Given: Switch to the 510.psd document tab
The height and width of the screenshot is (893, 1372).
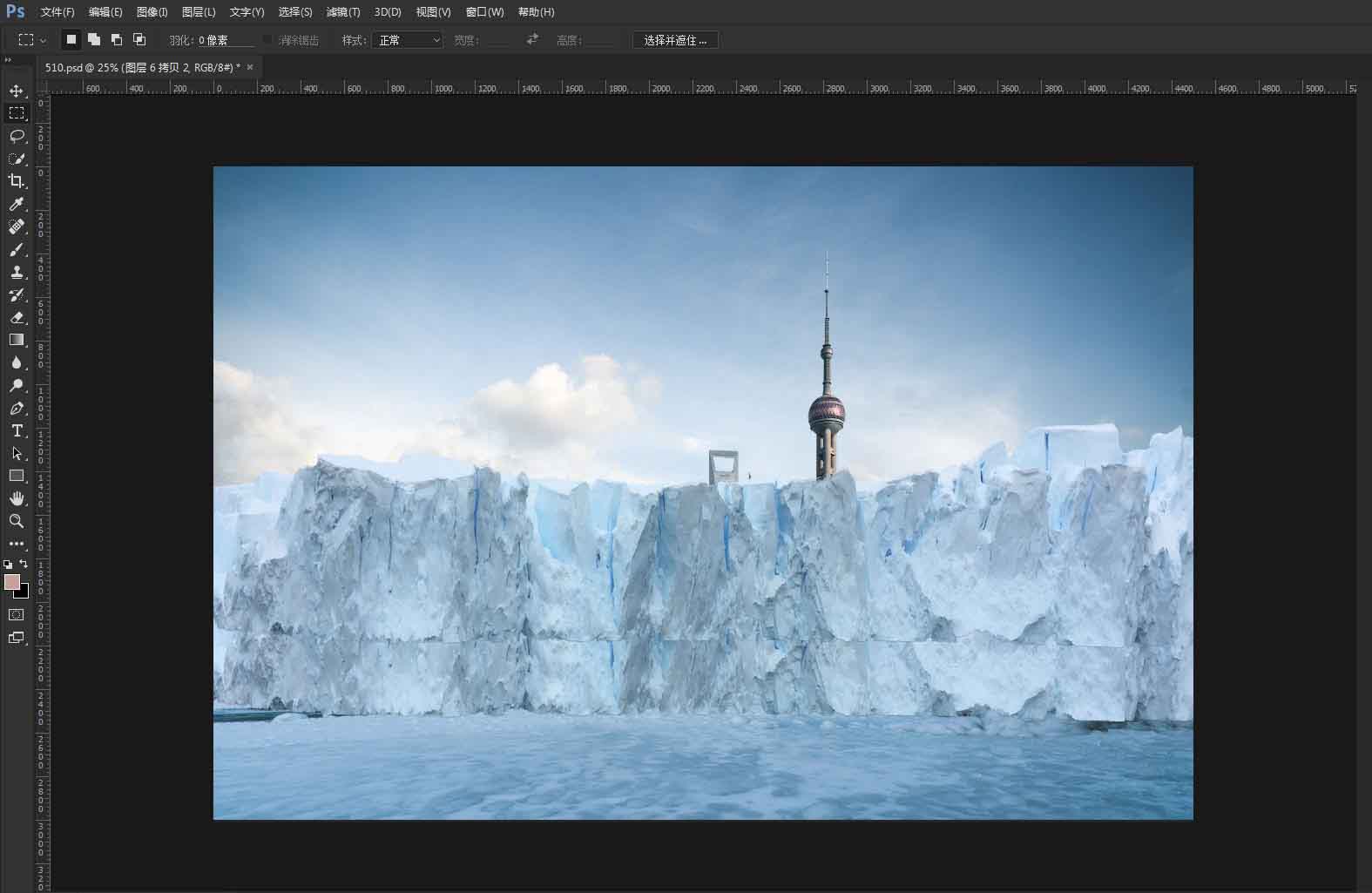Looking at the screenshot, I should click(142, 67).
